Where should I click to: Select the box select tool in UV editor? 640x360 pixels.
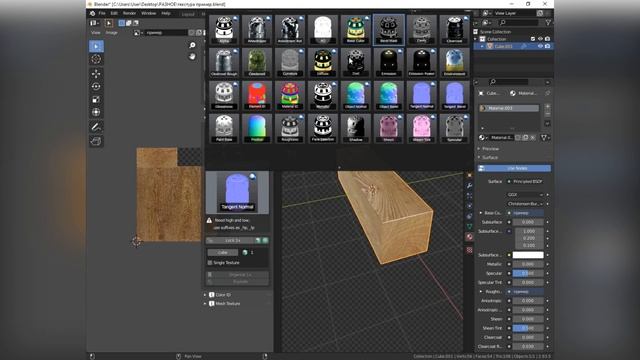(x=96, y=46)
